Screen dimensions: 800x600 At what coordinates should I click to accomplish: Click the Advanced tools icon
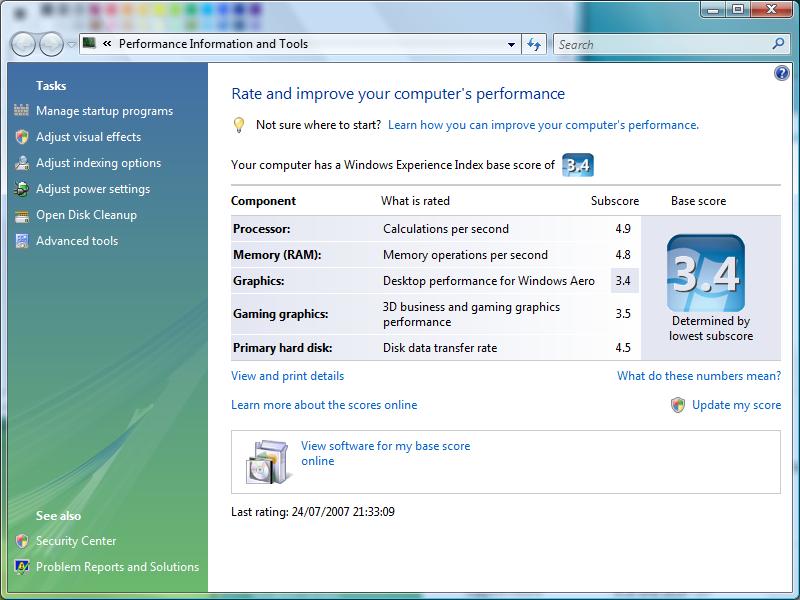coord(22,241)
